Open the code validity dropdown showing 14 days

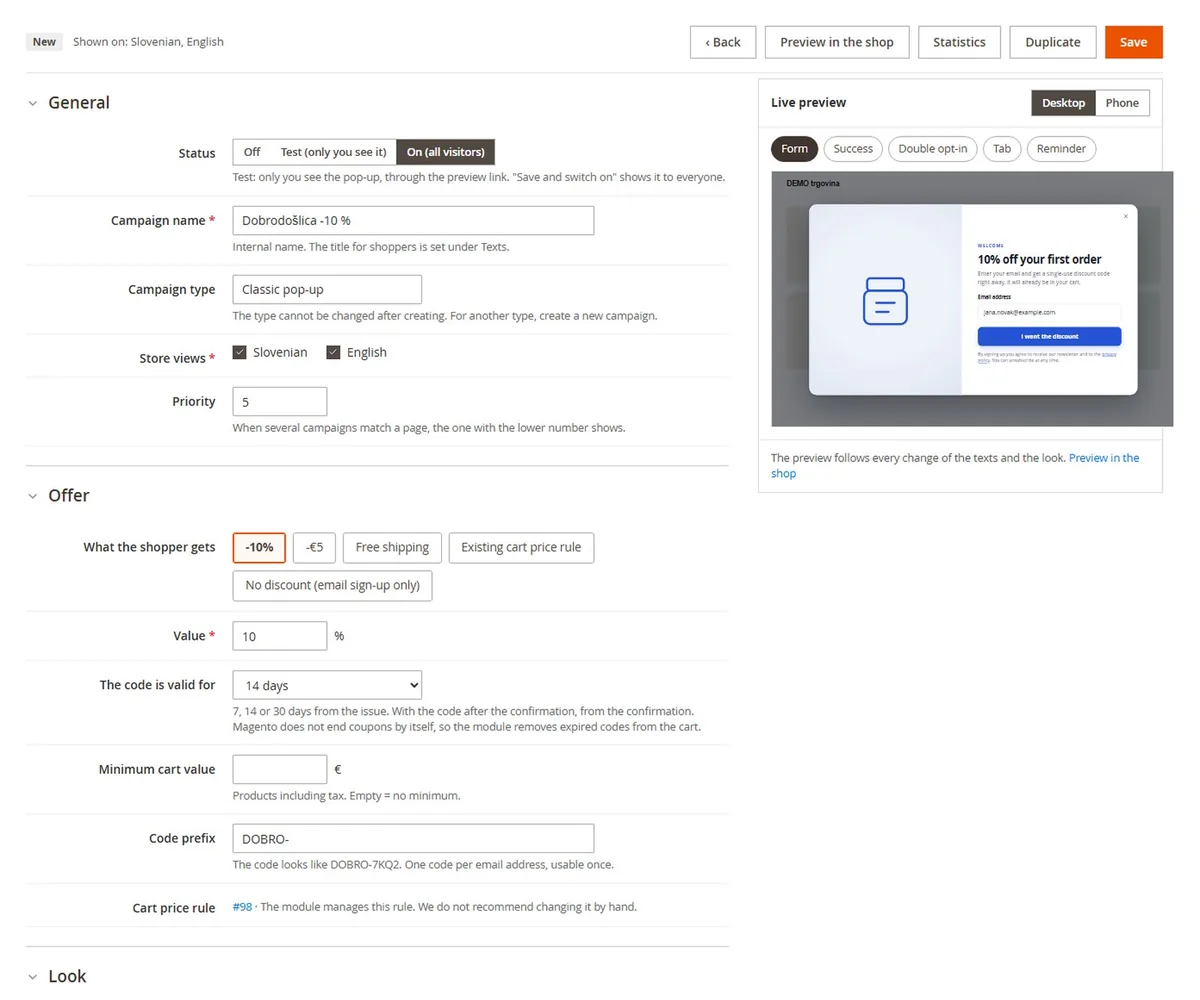tap(327, 685)
